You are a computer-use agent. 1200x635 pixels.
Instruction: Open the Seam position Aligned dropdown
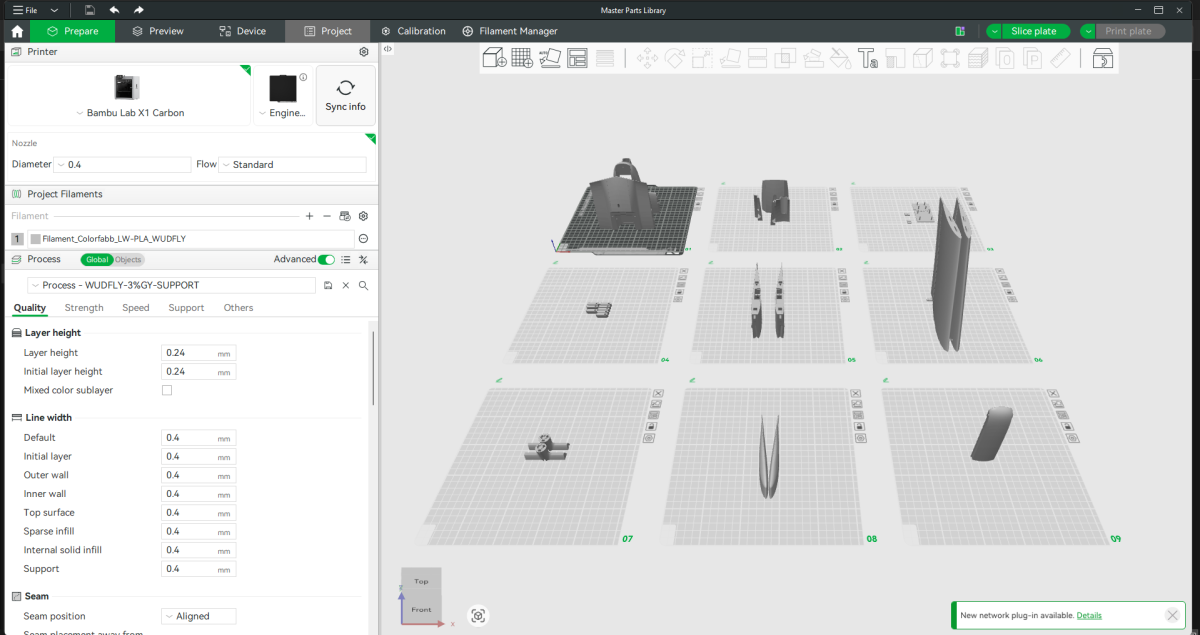pyautogui.click(x=199, y=616)
